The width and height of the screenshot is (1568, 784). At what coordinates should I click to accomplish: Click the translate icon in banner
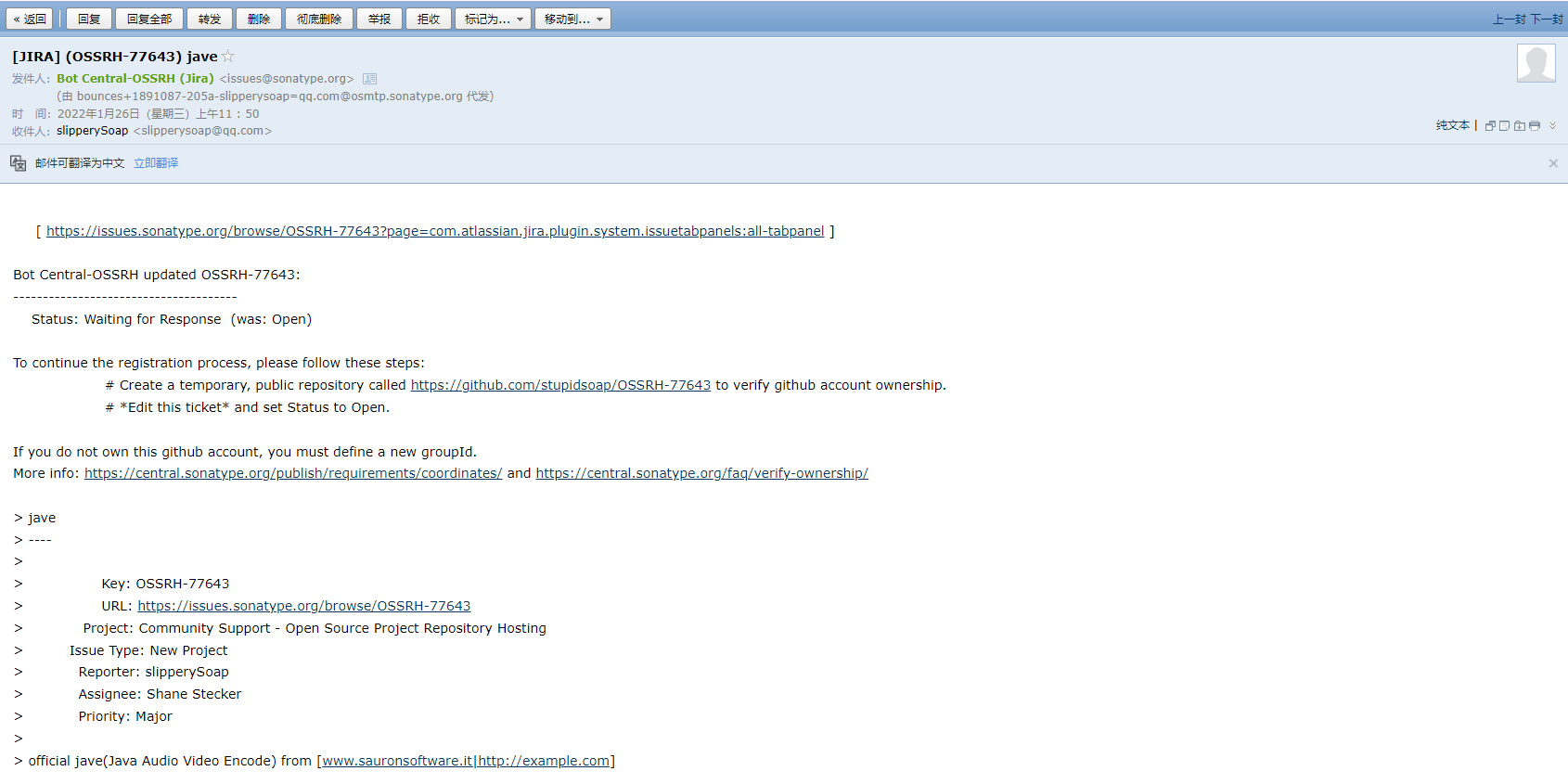pos(19,163)
